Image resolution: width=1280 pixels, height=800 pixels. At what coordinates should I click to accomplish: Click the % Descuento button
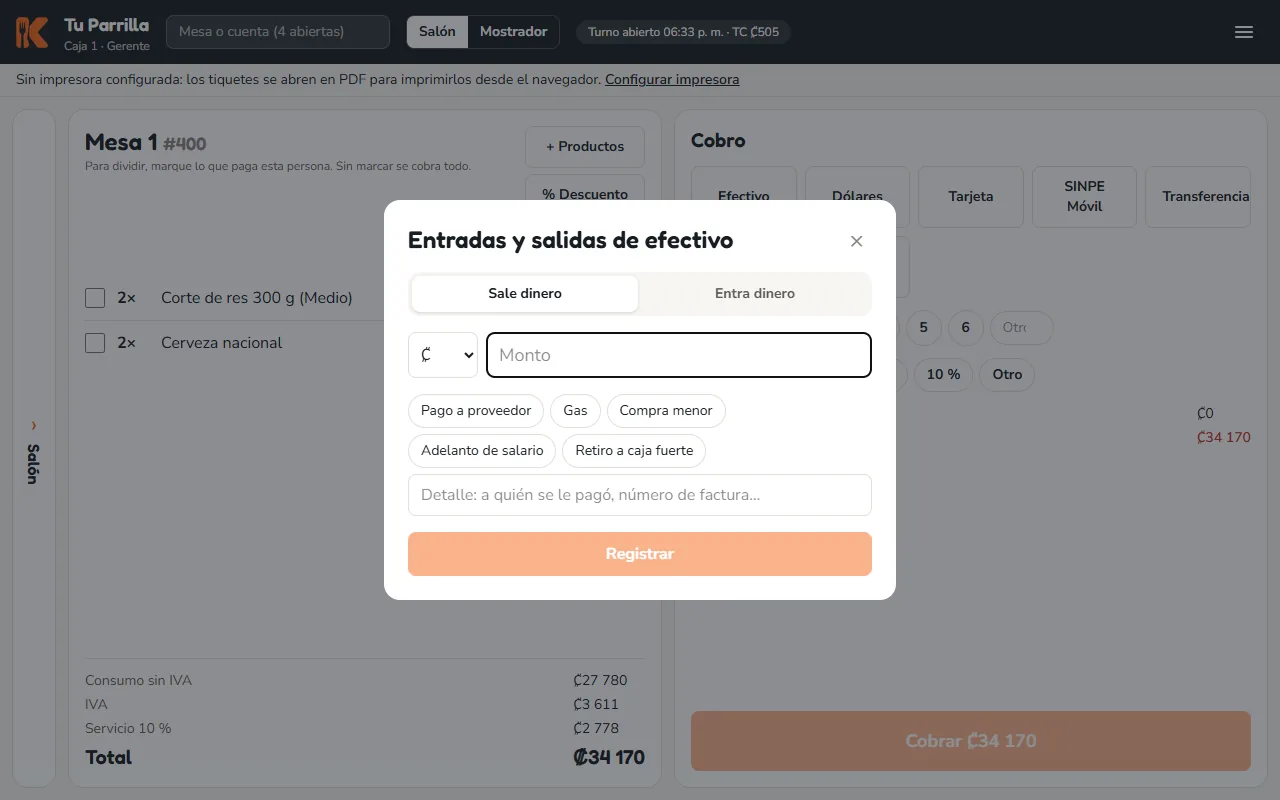(x=585, y=190)
